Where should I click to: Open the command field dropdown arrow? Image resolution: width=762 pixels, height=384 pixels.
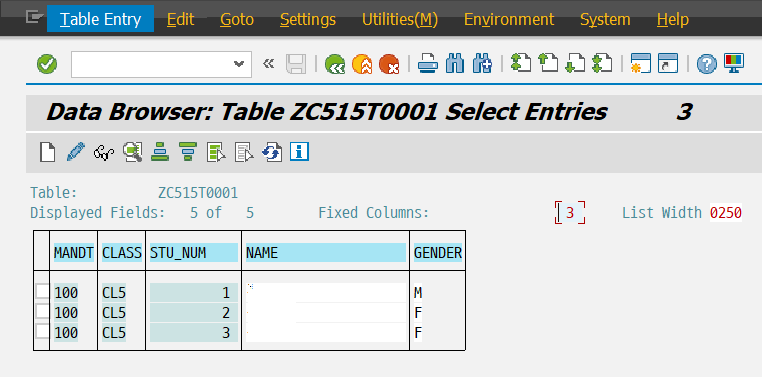coord(239,64)
